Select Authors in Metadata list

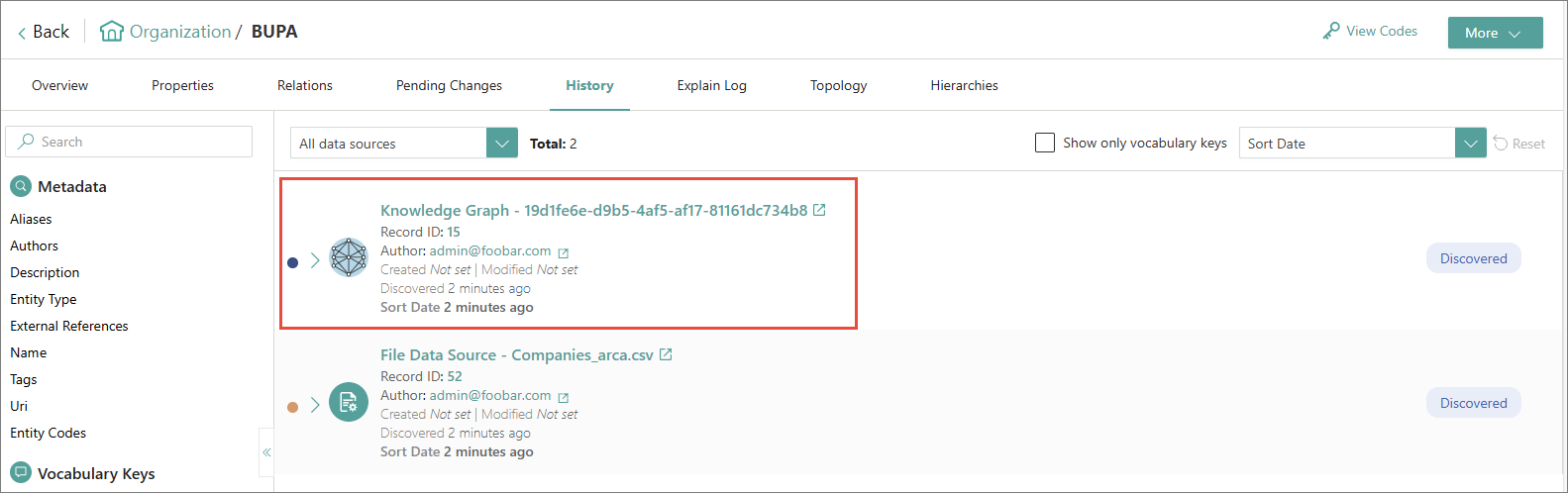pyautogui.click(x=34, y=246)
